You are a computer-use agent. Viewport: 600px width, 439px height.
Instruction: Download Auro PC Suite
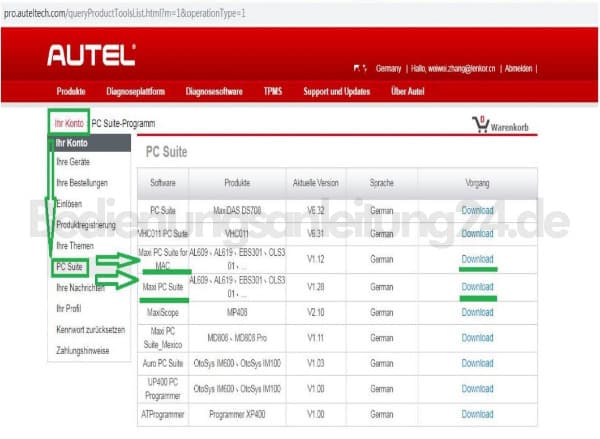click(x=477, y=363)
